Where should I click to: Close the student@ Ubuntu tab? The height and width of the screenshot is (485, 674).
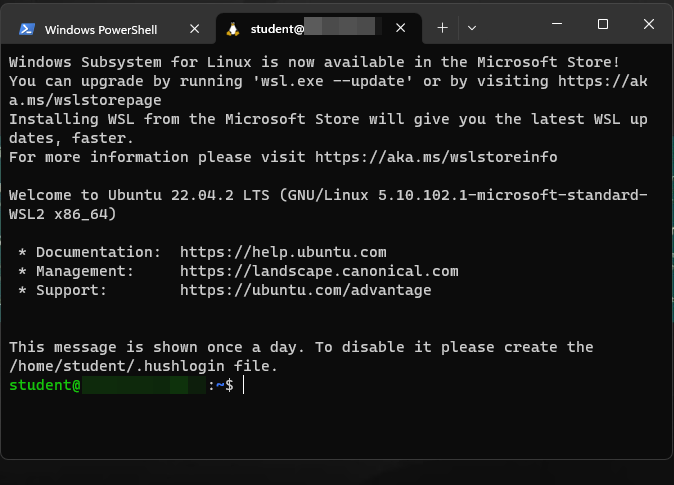[x=401, y=28]
